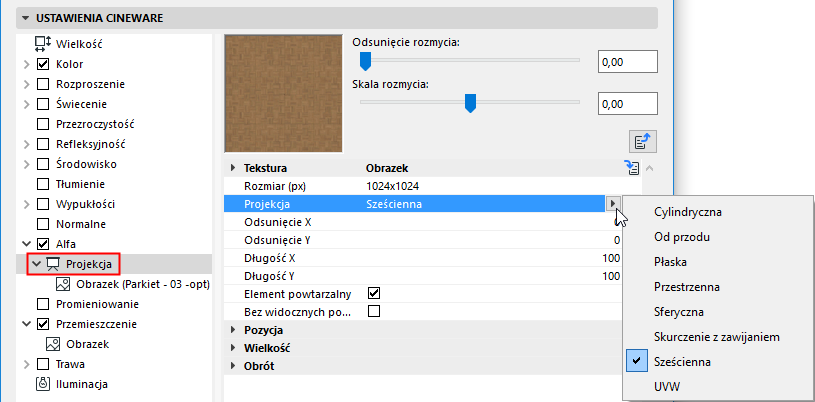Expand the Obrót section
This screenshot has height=402, width=815.
click(232, 366)
